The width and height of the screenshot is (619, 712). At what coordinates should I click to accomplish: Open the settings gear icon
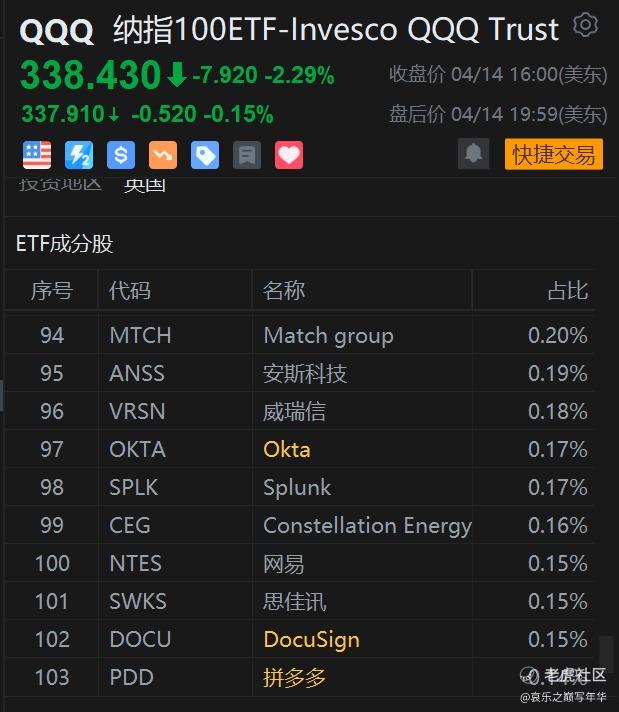(585, 25)
